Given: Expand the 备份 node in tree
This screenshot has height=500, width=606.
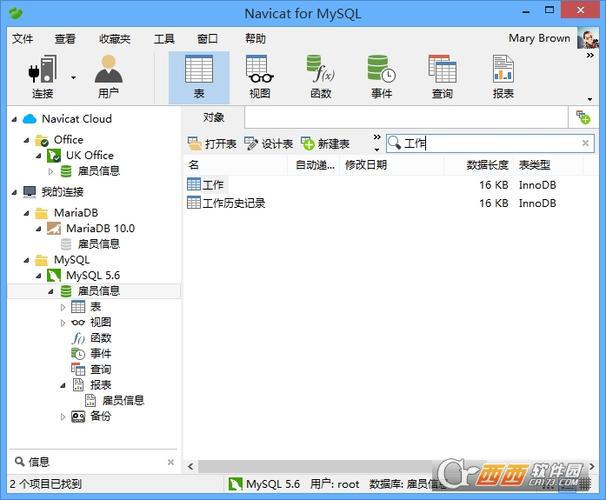Looking at the screenshot, I should coord(63,417).
